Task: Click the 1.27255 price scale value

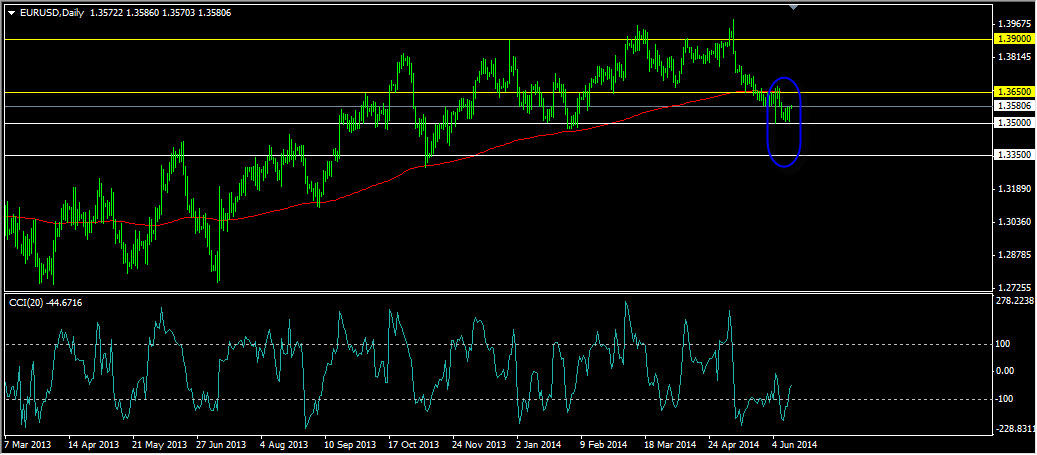Action: pyautogui.click(x=1017, y=288)
